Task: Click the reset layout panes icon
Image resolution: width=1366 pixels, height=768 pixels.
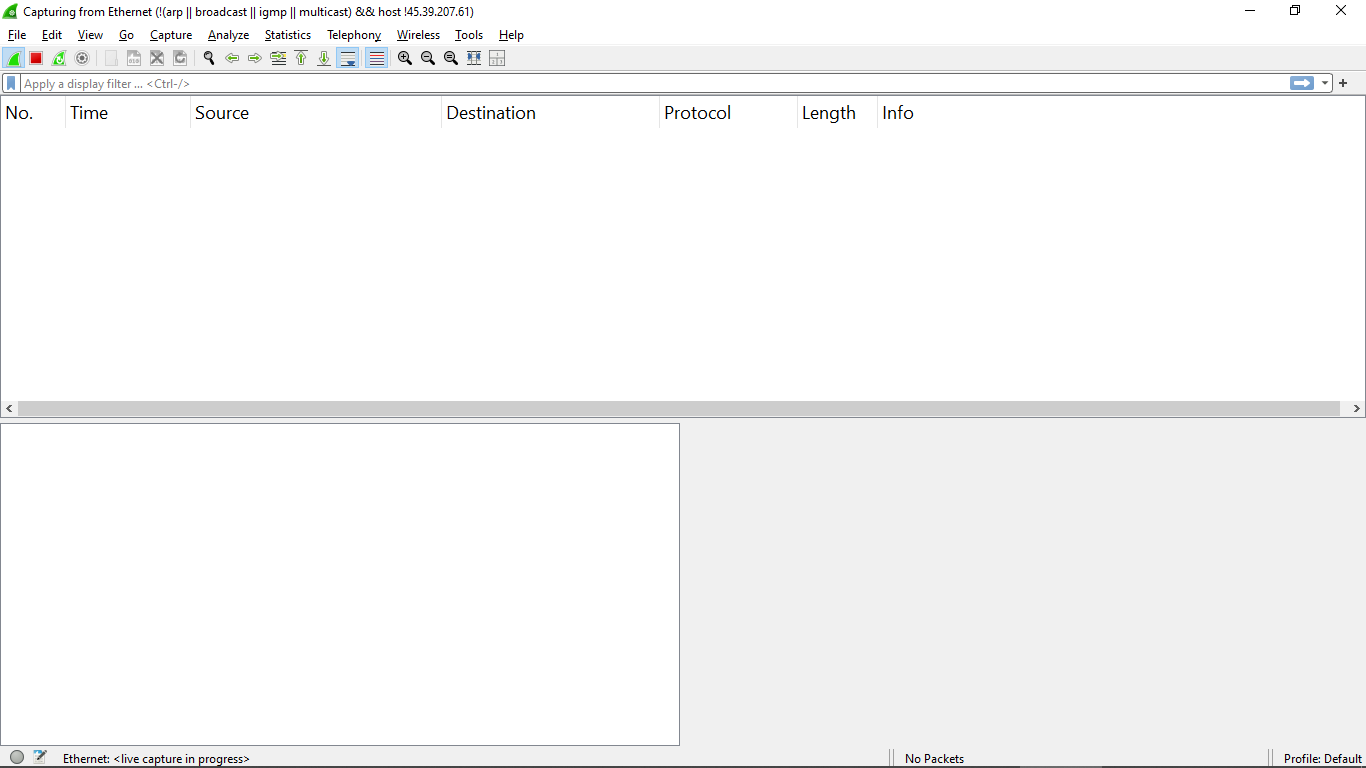Action: (497, 58)
